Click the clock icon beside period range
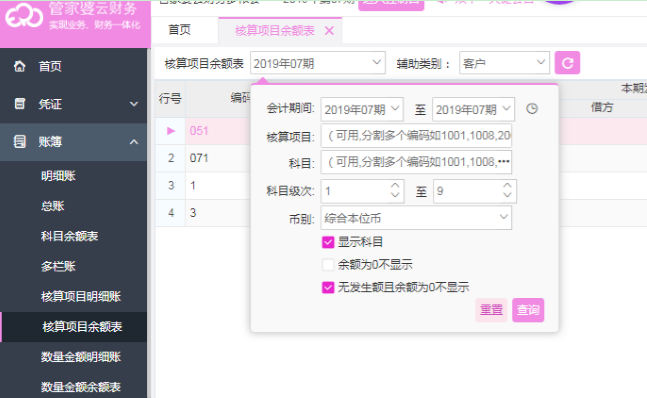Viewport: 647px width, 398px height. coord(532,109)
